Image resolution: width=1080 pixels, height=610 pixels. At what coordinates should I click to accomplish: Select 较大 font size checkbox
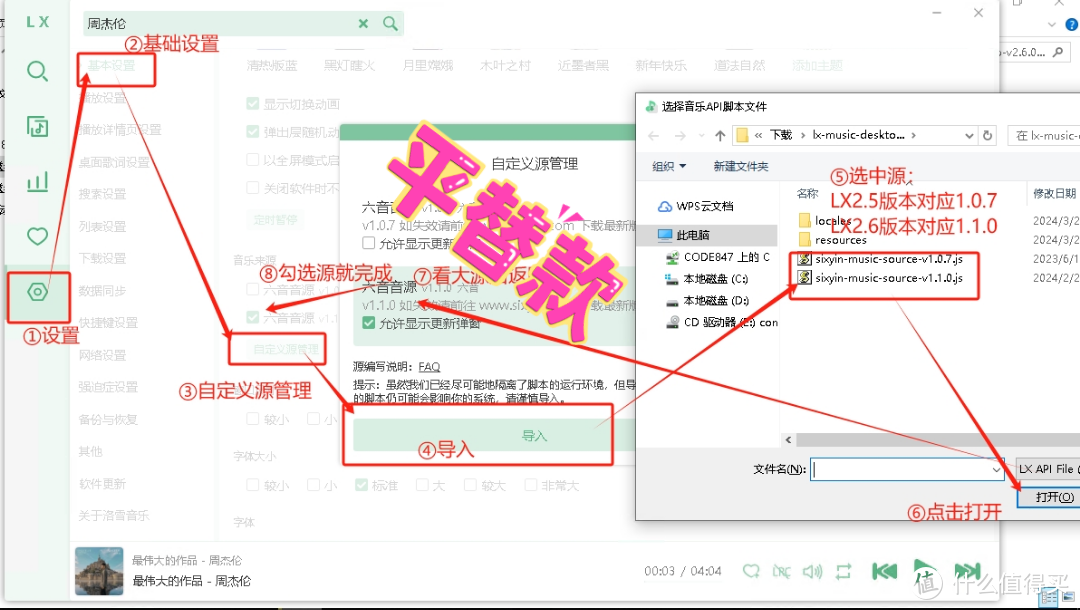click(470, 485)
